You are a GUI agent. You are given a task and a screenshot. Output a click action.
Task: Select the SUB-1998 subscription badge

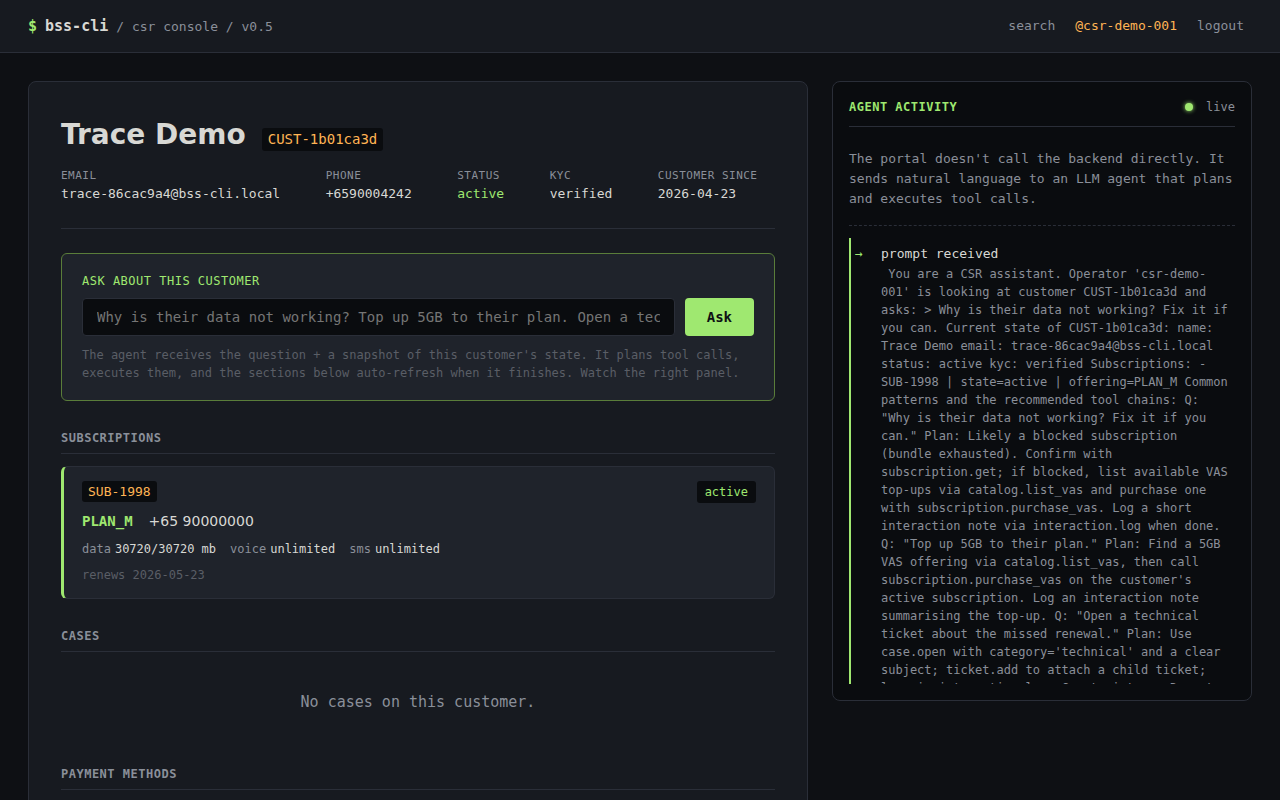119,491
